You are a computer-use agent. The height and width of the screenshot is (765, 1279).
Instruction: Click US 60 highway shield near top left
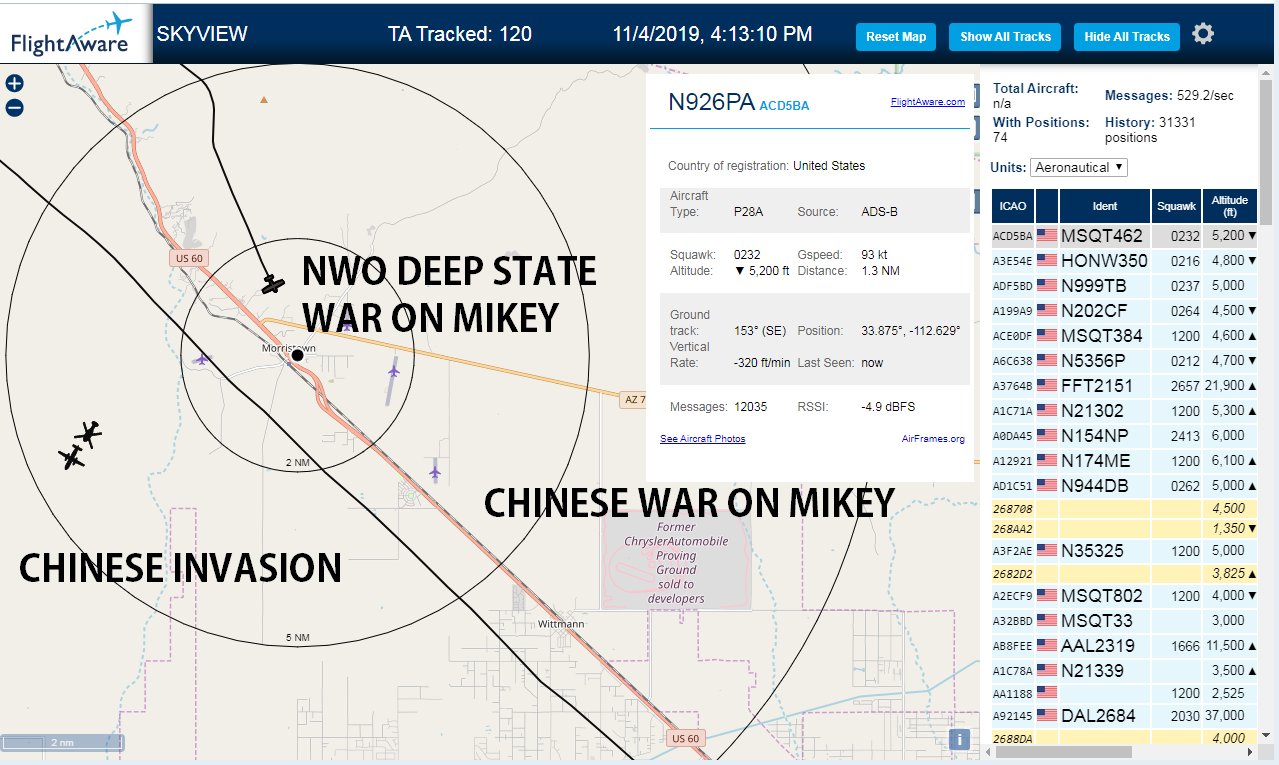click(x=189, y=259)
